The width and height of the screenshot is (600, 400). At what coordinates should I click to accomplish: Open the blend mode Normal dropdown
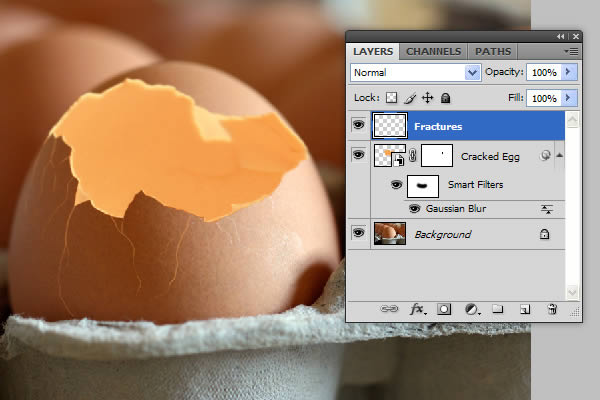[x=416, y=72]
